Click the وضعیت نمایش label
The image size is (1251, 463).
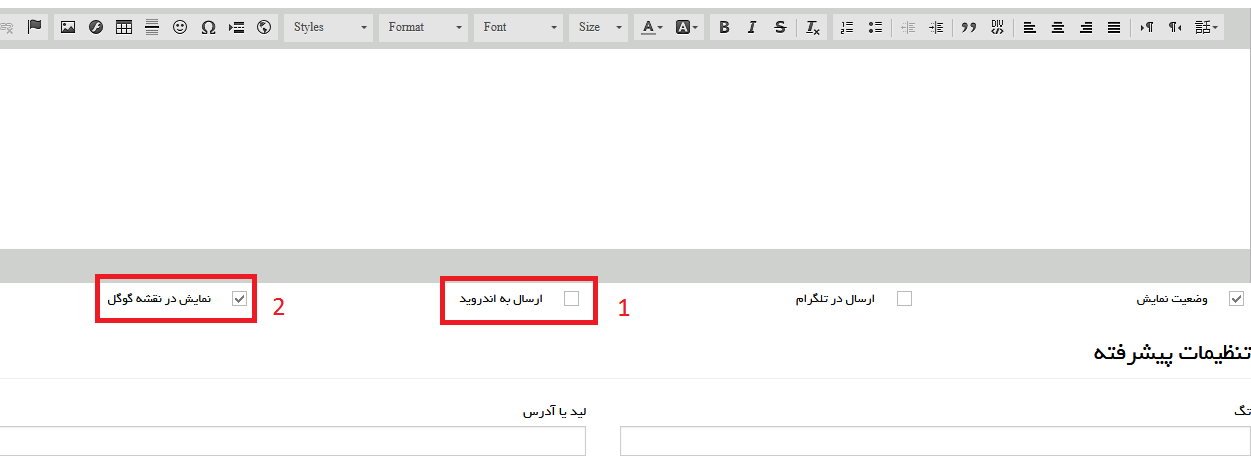tap(1171, 299)
